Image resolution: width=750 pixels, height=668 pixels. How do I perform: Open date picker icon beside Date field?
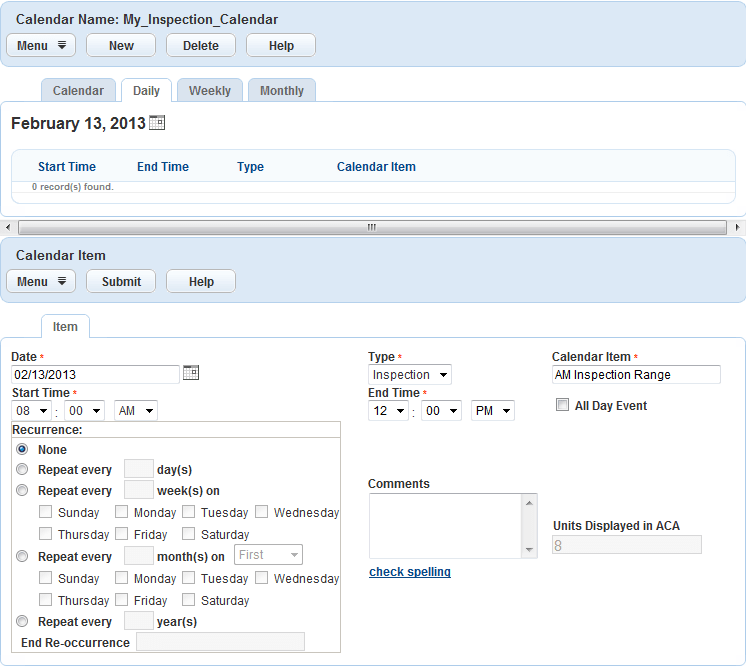pyautogui.click(x=191, y=373)
